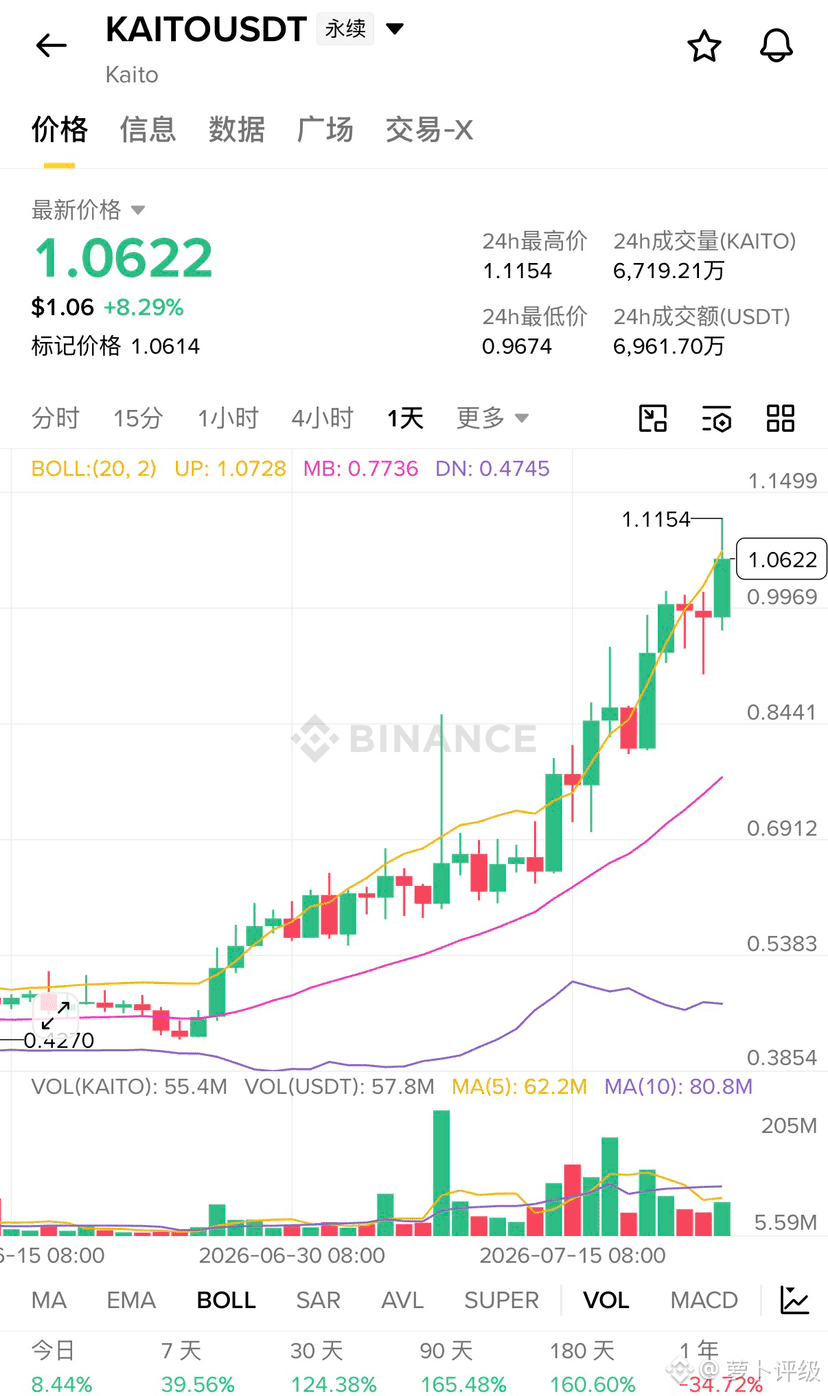Select the 15分 chart interval

[137, 418]
